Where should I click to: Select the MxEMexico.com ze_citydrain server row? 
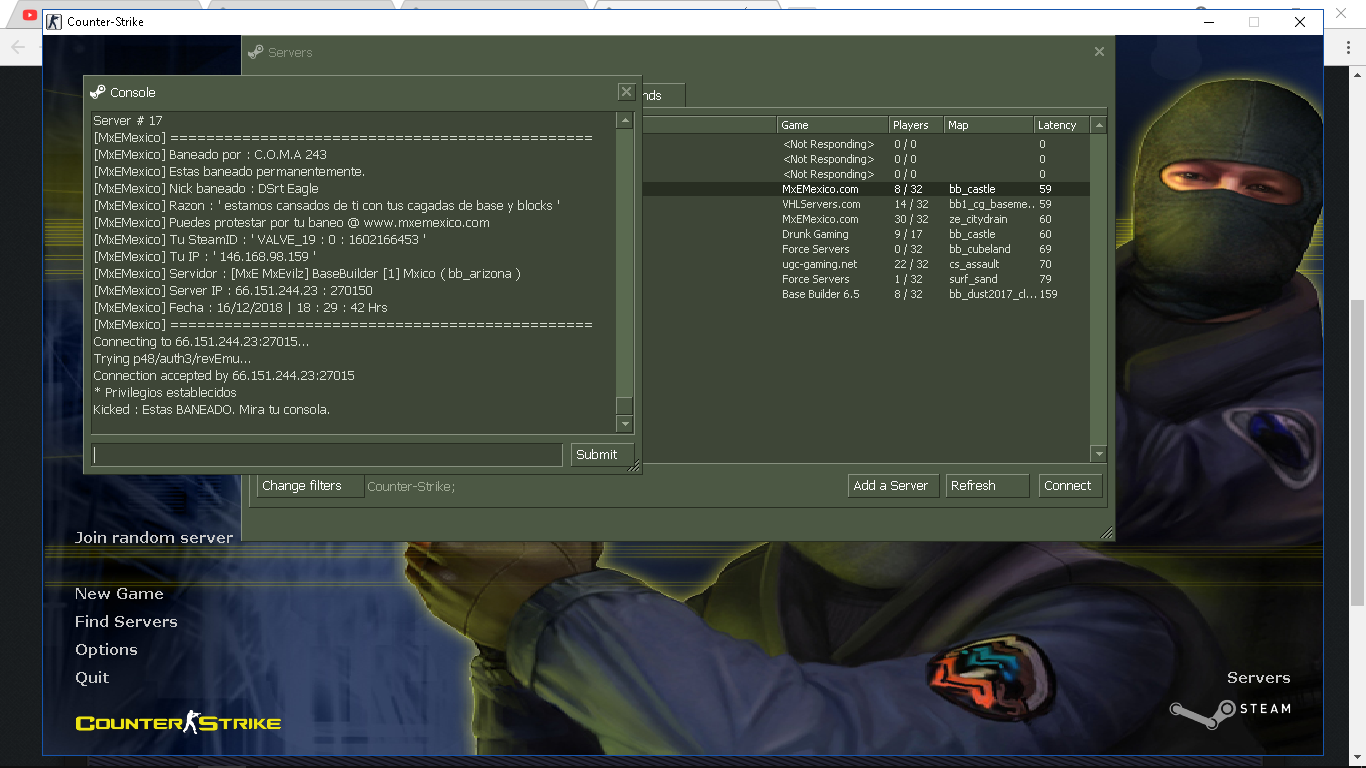tap(865, 219)
